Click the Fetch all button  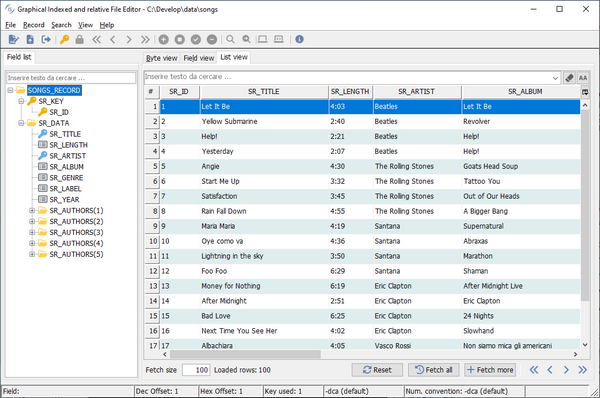click(434, 370)
